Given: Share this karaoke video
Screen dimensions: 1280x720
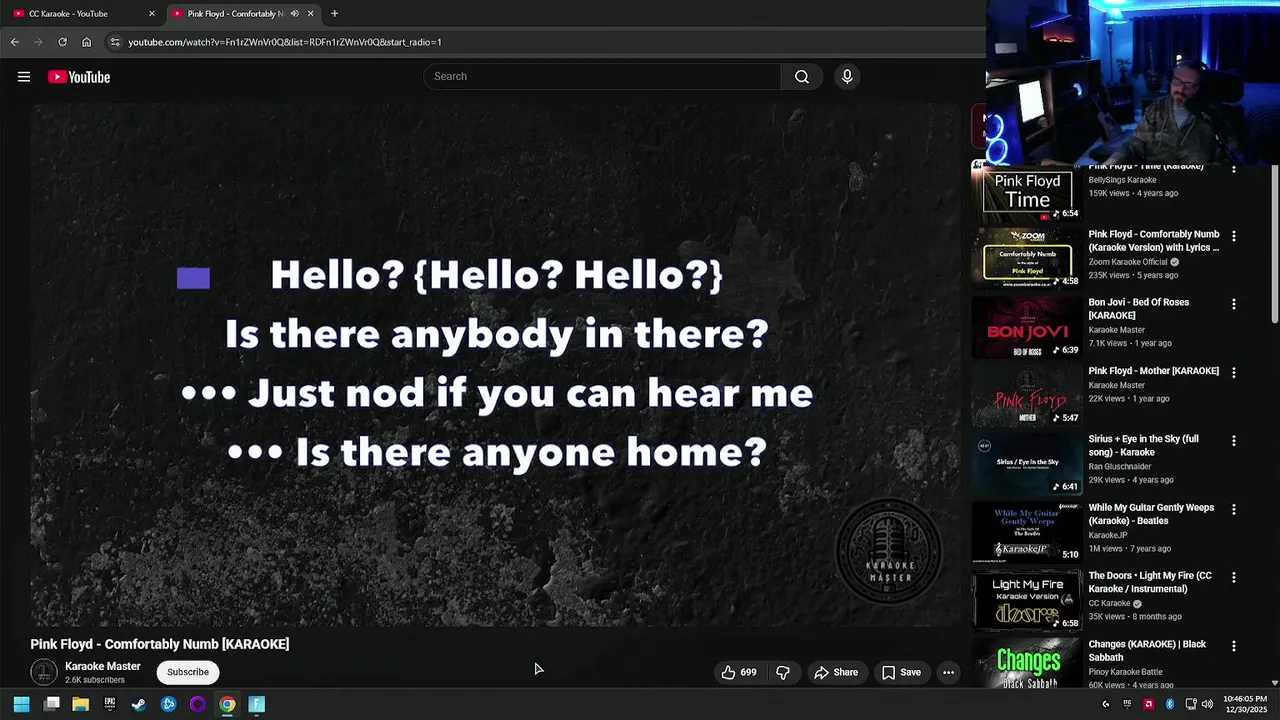Looking at the screenshot, I should (x=836, y=672).
